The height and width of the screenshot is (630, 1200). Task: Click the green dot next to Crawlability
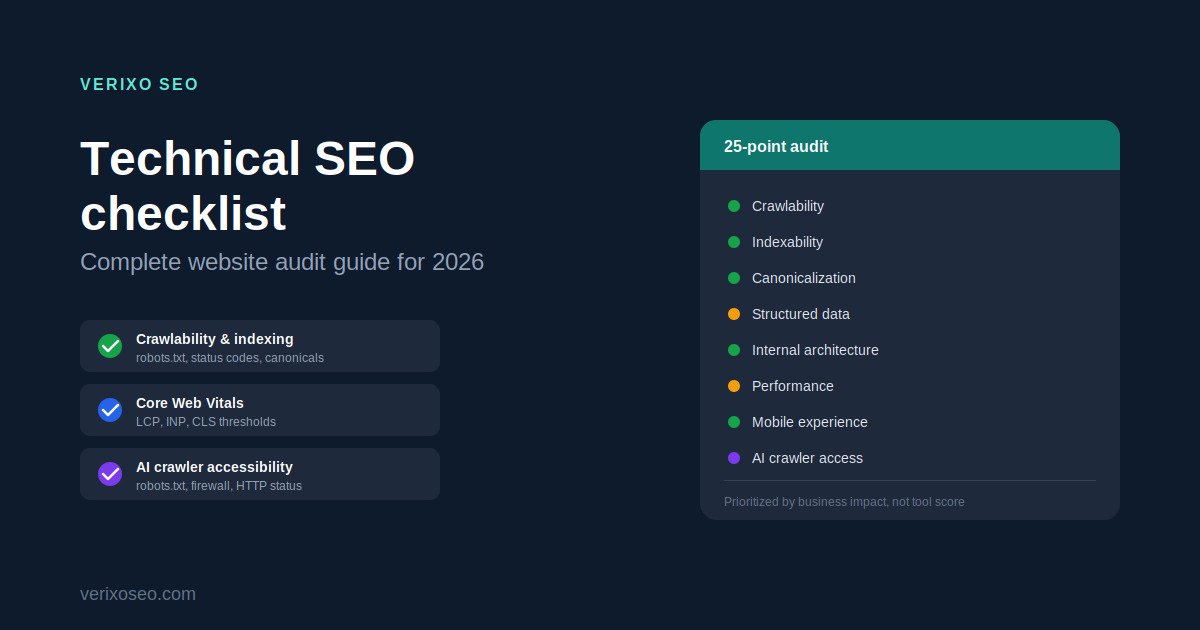(x=734, y=206)
